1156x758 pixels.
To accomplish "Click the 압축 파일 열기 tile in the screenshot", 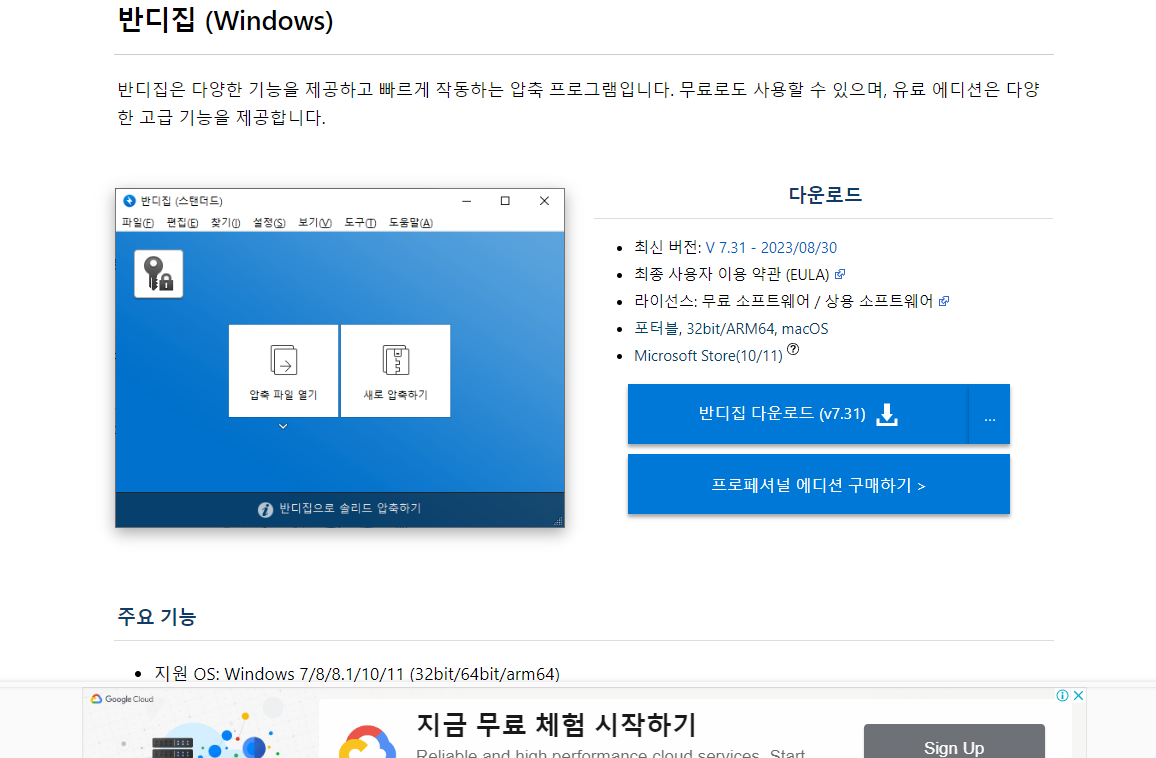I will coord(283,371).
